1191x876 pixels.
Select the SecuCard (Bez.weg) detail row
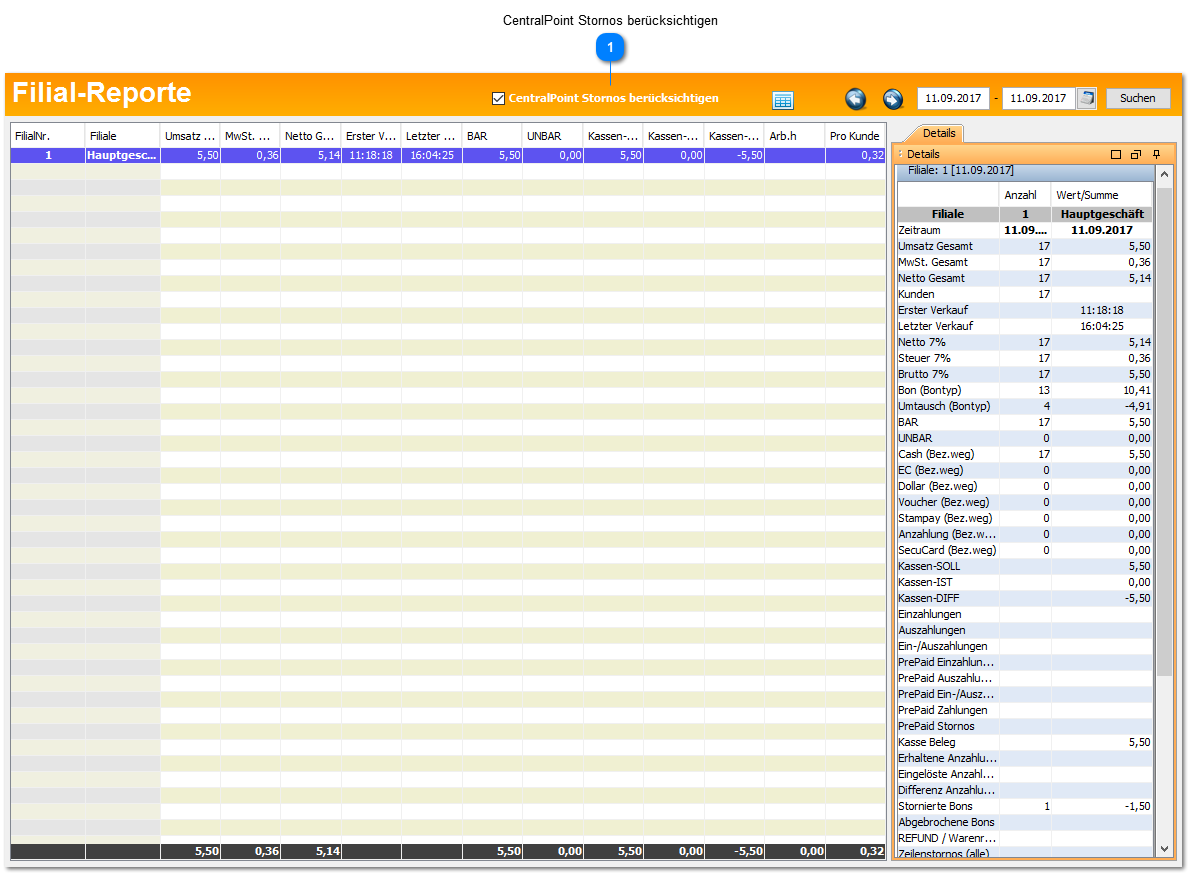pos(1025,550)
